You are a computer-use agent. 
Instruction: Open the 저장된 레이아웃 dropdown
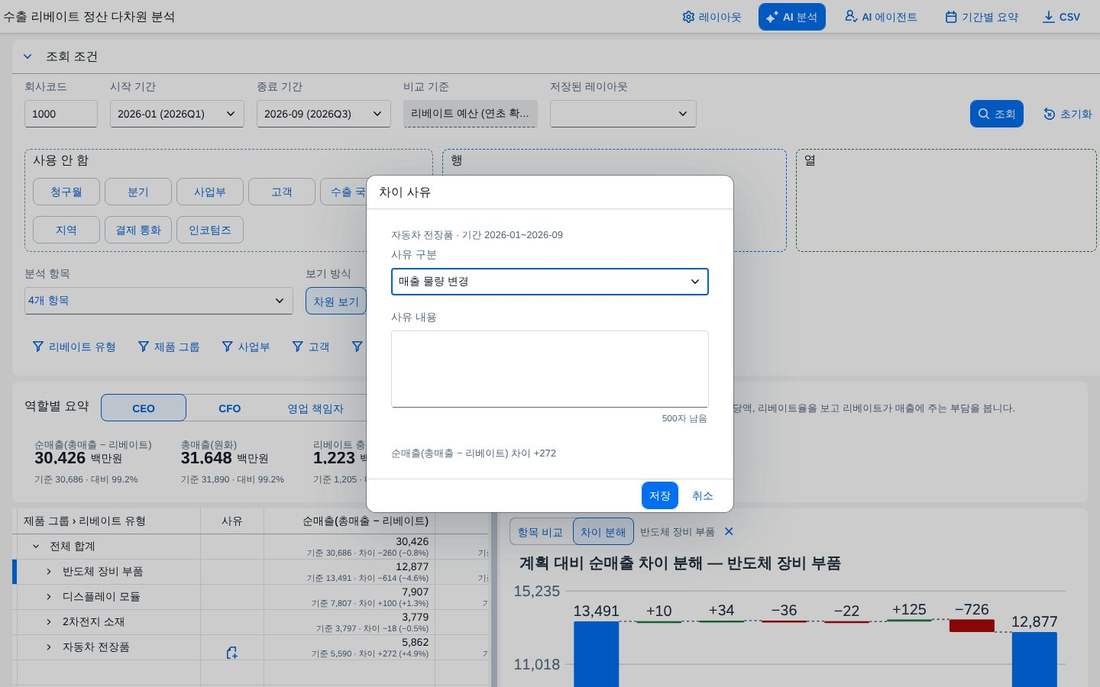pyautogui.click(x=623, y=114)
